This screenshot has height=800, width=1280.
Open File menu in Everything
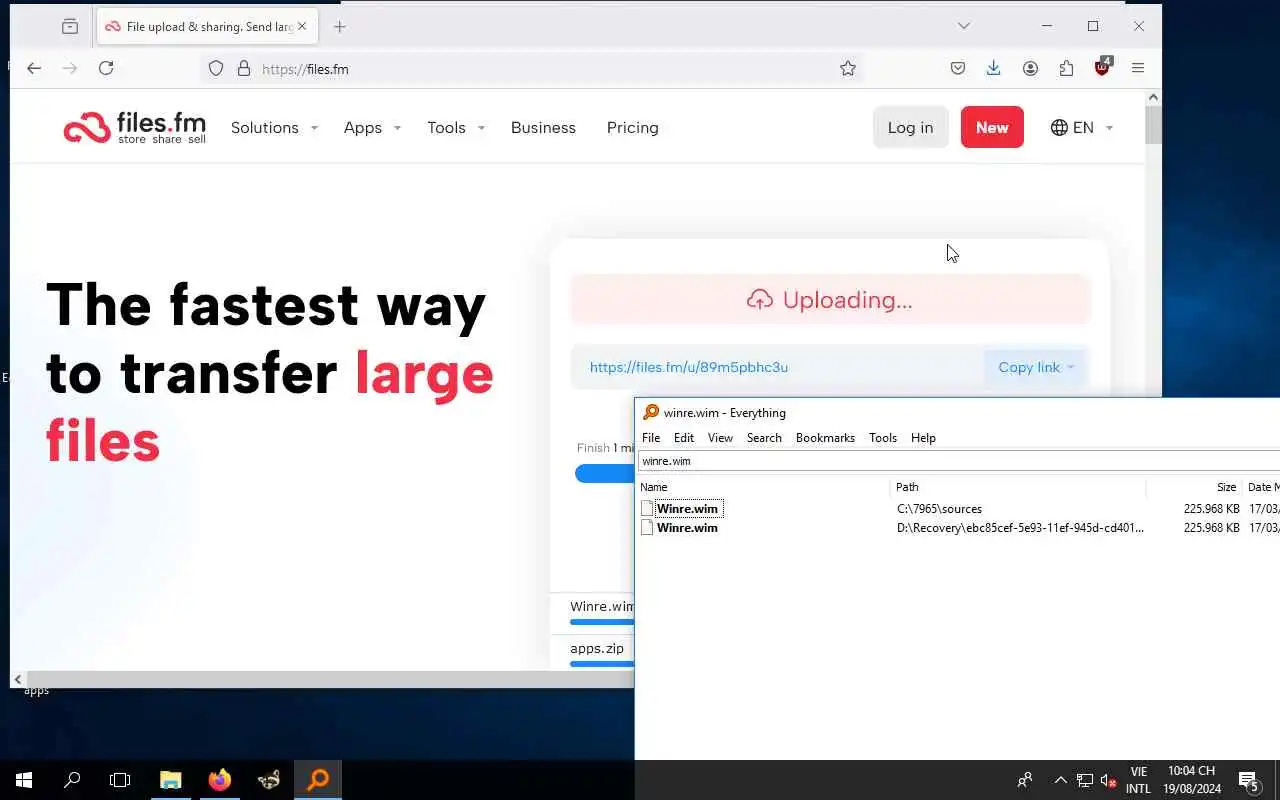tap(651, 438)
